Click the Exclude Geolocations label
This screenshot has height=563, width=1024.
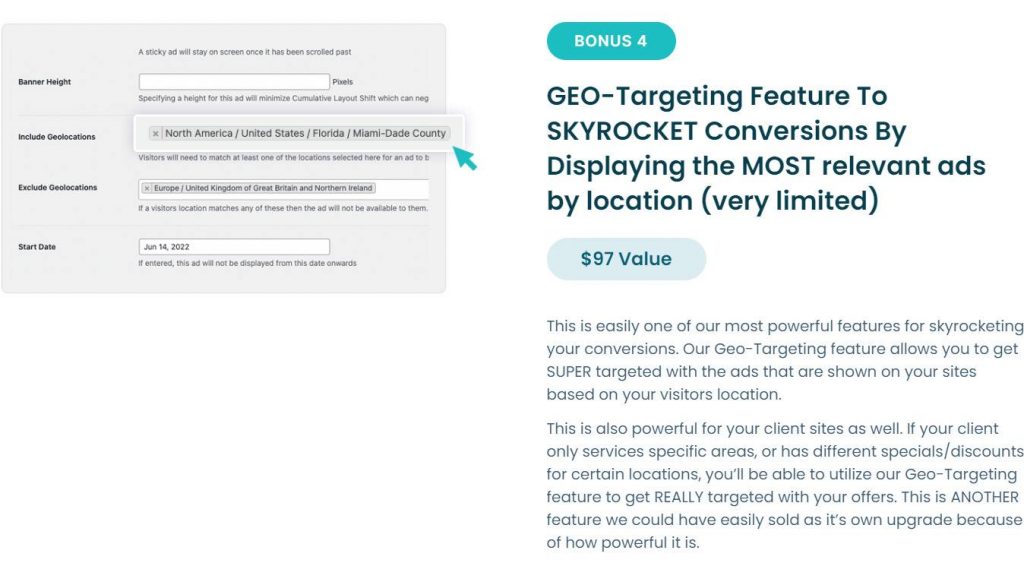click(x=57, y=187)
